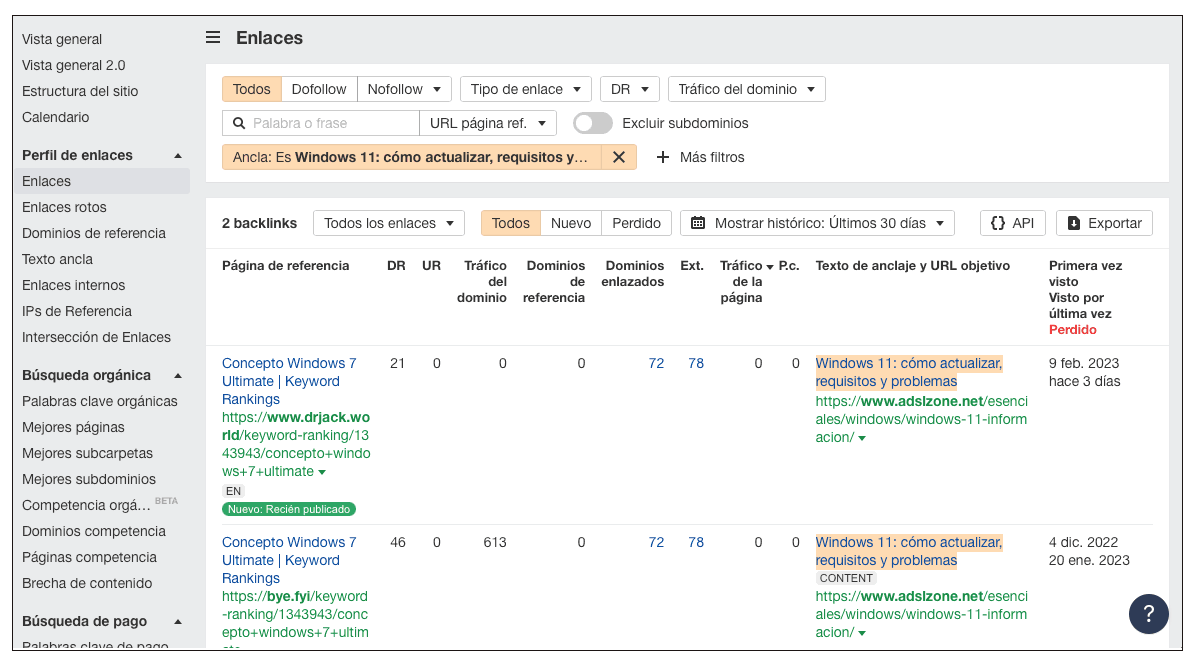Image resolution: width=1202 pixels, height=670 pixels.
Task: Click the plus icon for Más filtros
Action: click(662, 157)
